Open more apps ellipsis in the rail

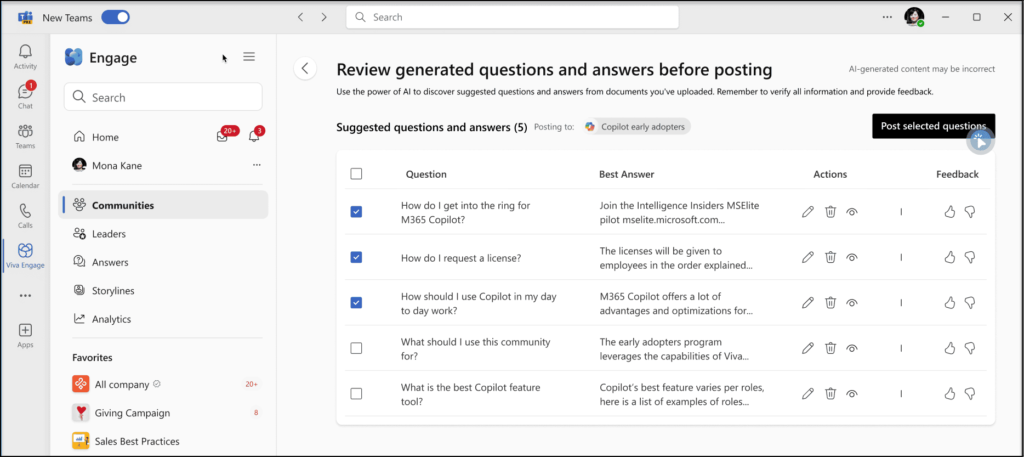click(25, 296)
